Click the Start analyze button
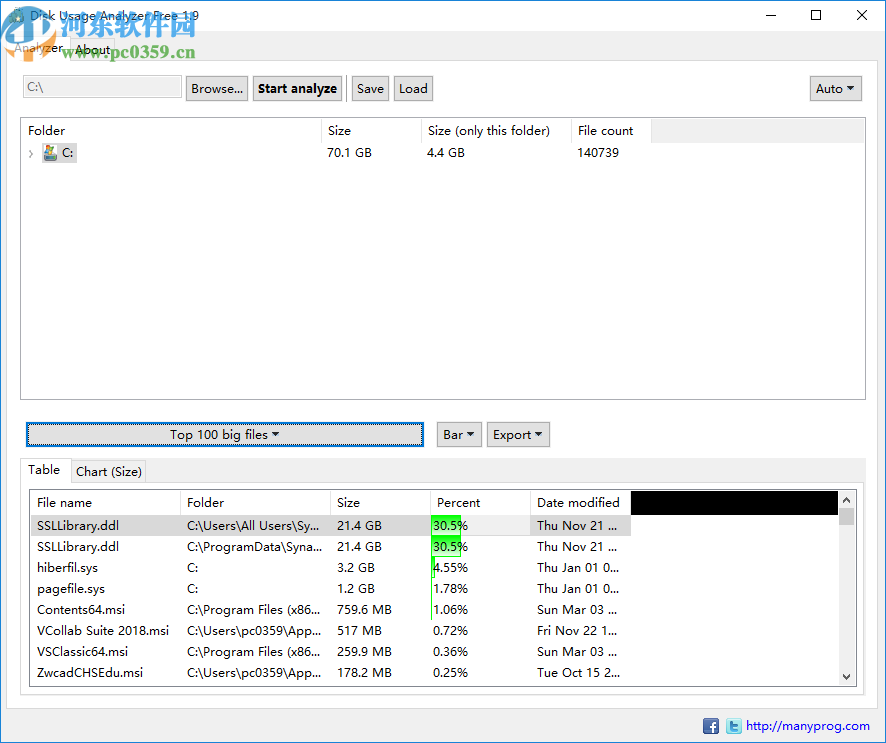The height and width of the screenshot is (743, 886). click(297, 88)
